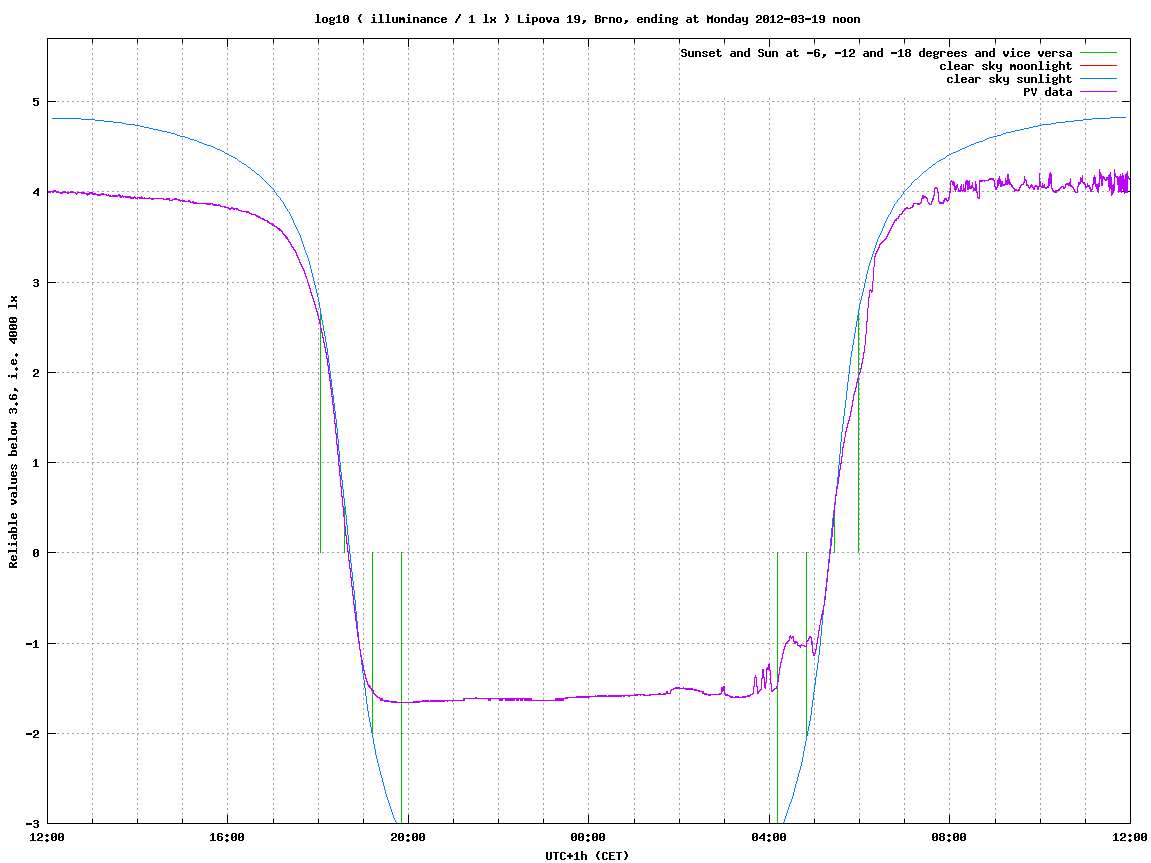Image resolution: width=1151 pixels, height=863 pixels.
Task: Click the purple PV data legend line sample
Action: point(1098,92)
